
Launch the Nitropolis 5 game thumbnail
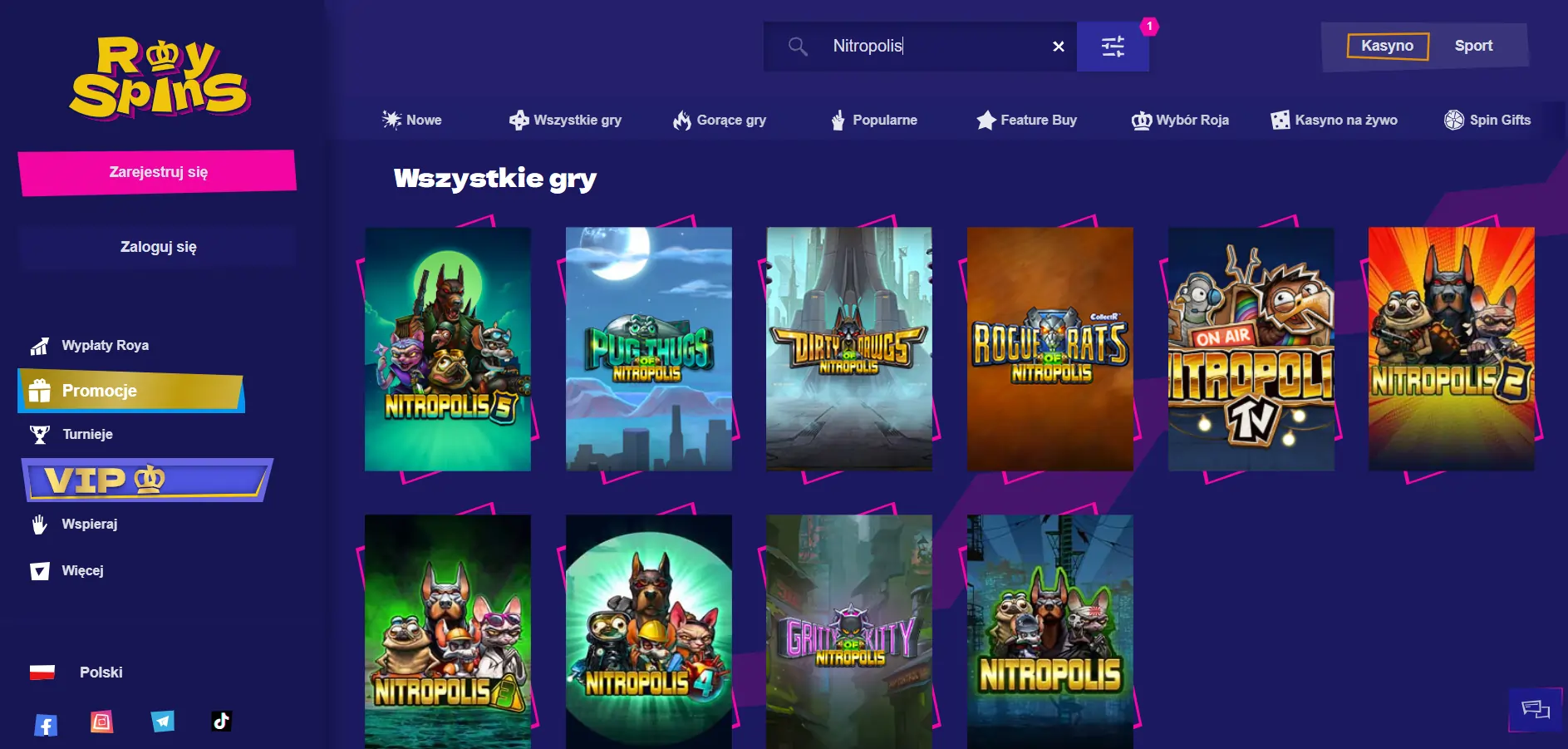tap(448, 349)
